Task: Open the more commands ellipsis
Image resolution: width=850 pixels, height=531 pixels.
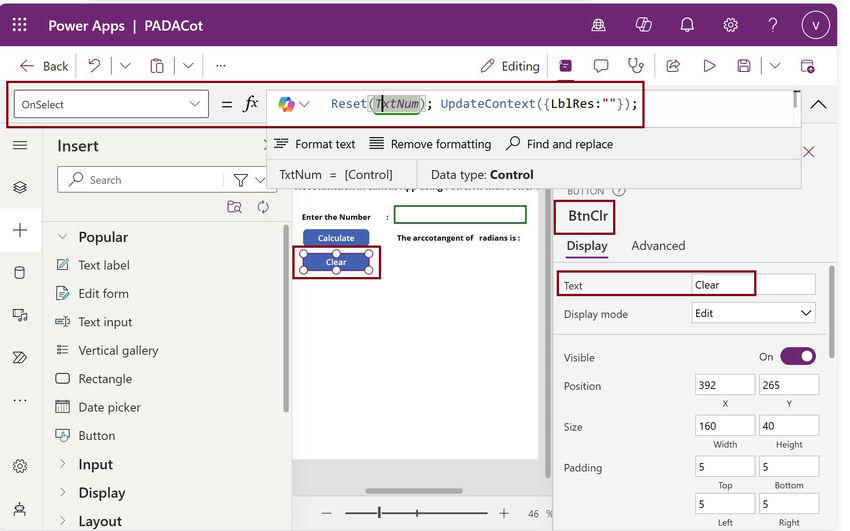Action: pyautogui.click(x=221, y=66)
